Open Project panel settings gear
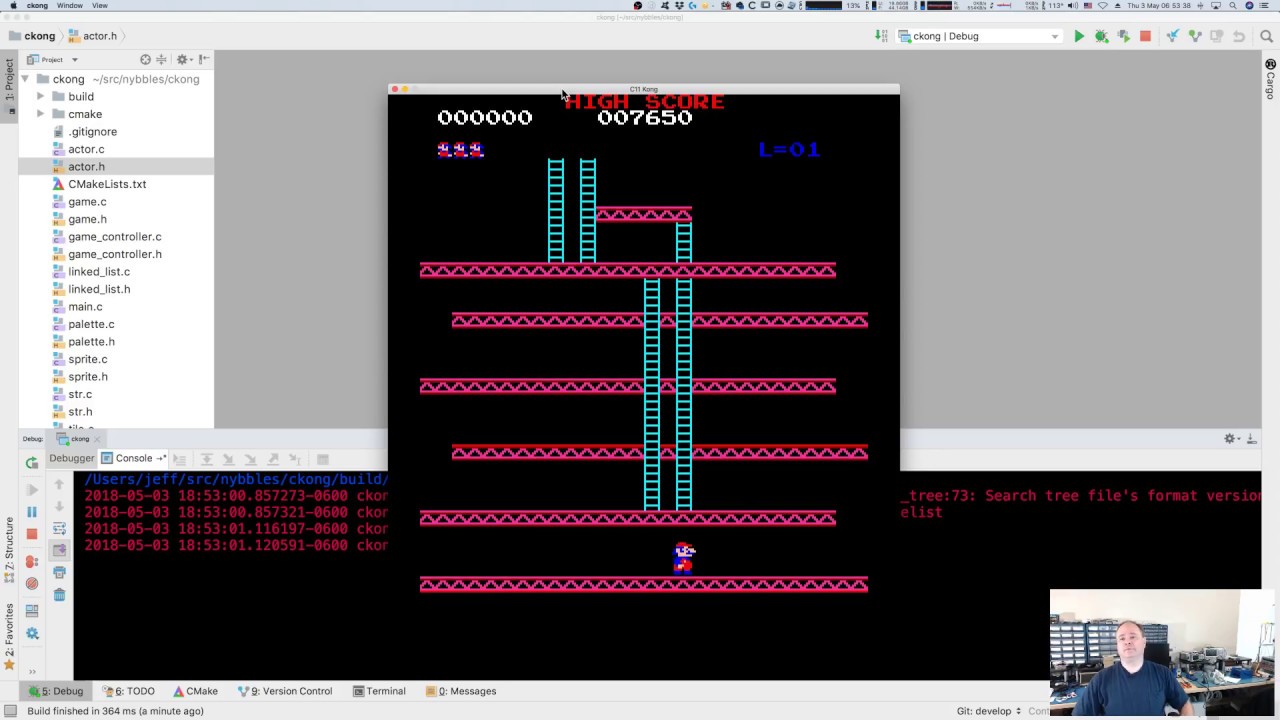Screen dimensions: 1280x720 182,60
